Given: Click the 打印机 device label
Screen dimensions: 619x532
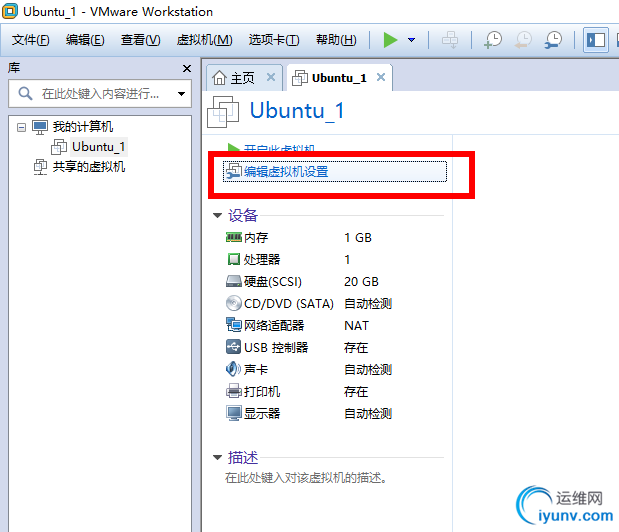Looking at the screenshot, I should [262, 392].
